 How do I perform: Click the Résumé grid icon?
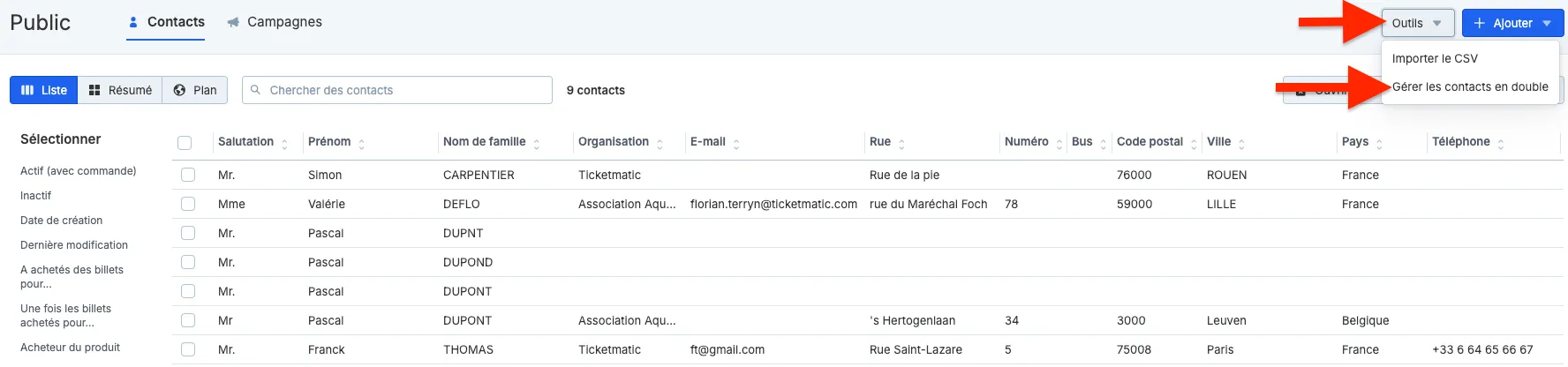point(94,90)
